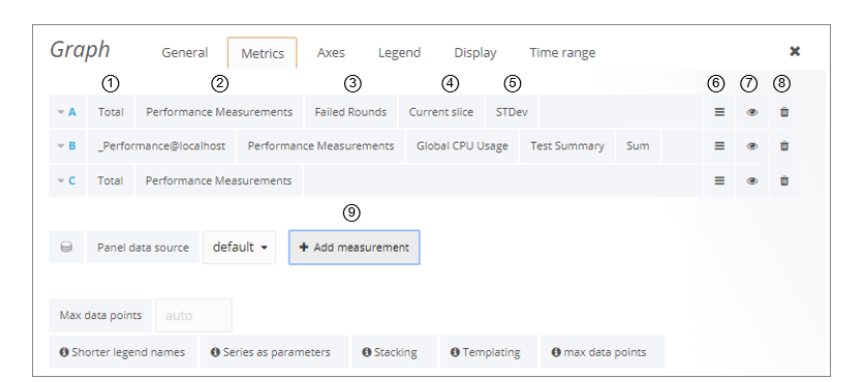Viewport: 846px width, 382px height.
Task: Collapse query row B using its arrow
Action: click(x=61, y=146)
